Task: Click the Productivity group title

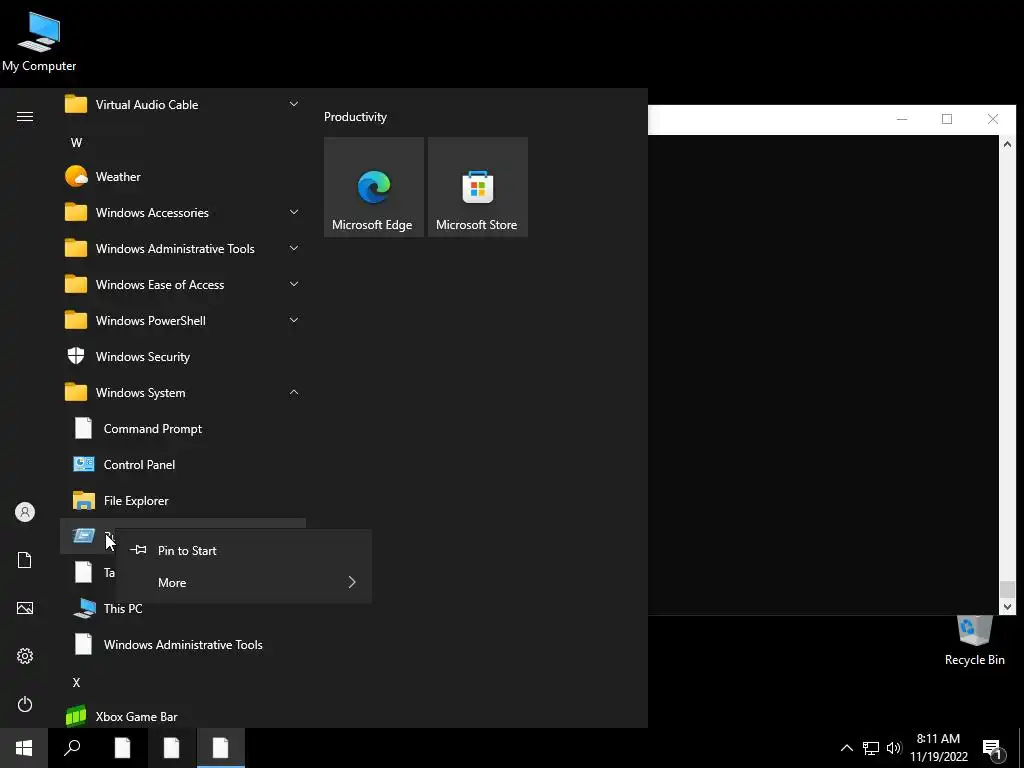Action: tap(355, 117)
